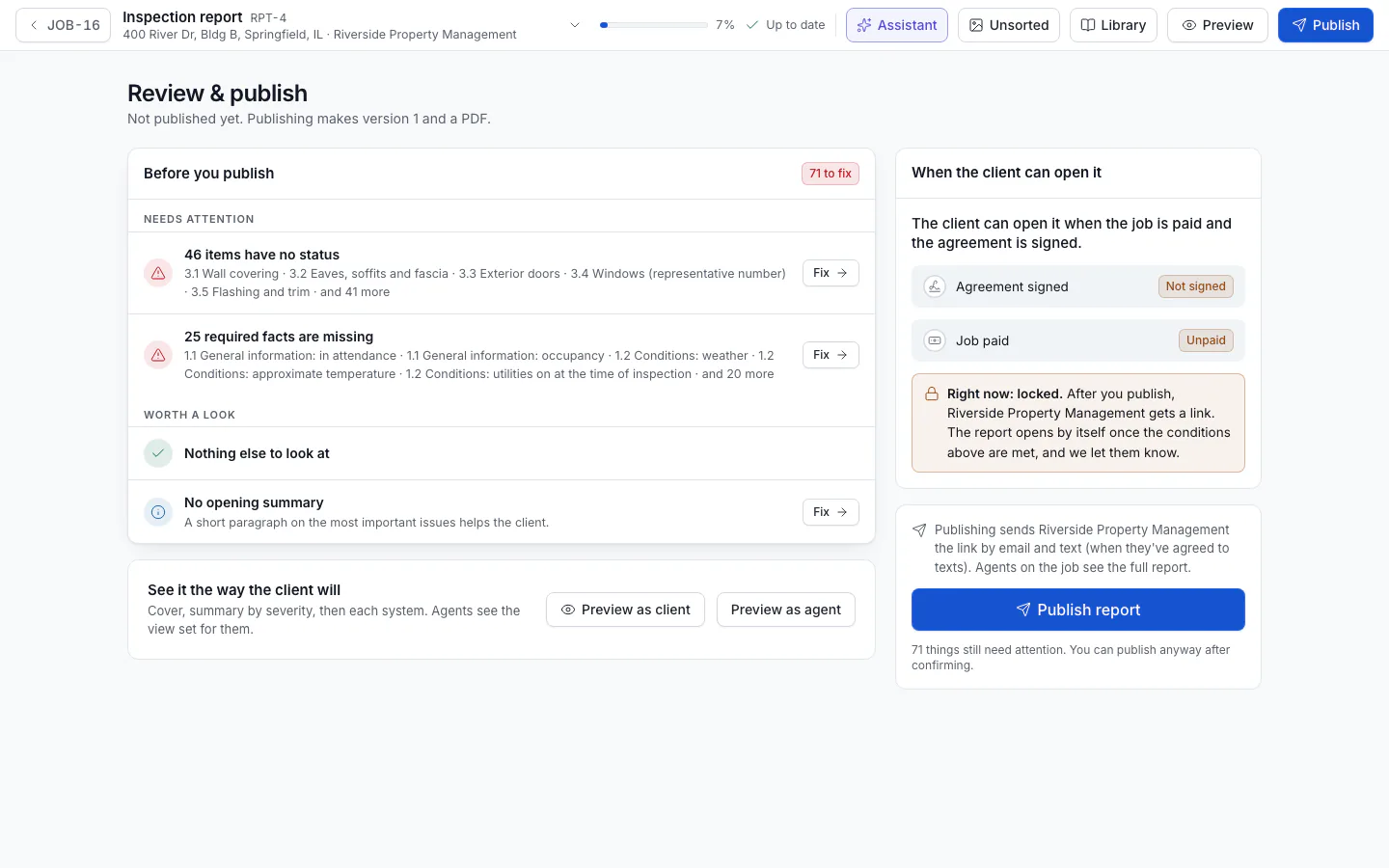The image size is (1389, 868).
Task: Open Preview from the top bar
Action: point(1217,25)
